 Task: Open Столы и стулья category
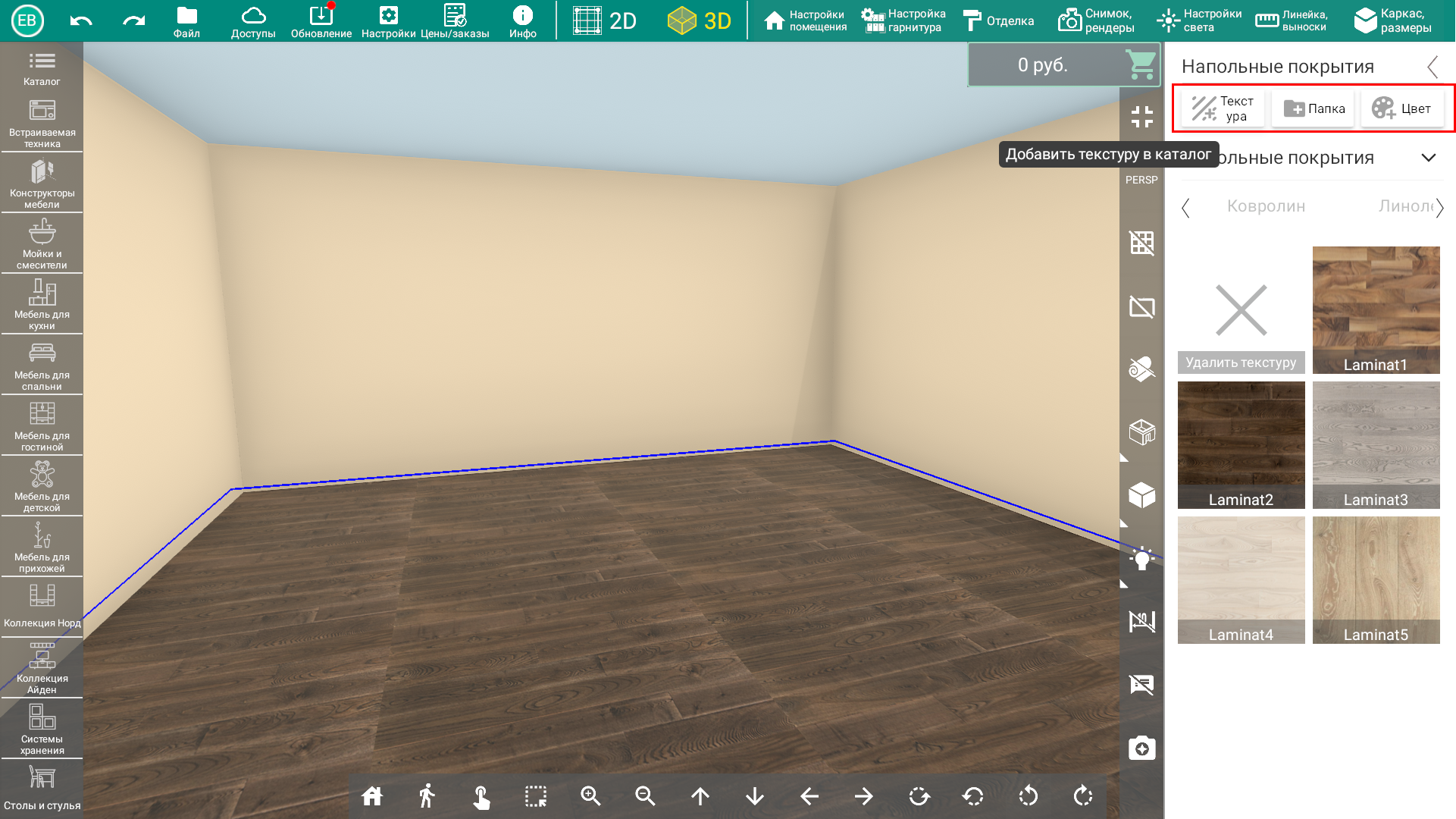point(42,789)
